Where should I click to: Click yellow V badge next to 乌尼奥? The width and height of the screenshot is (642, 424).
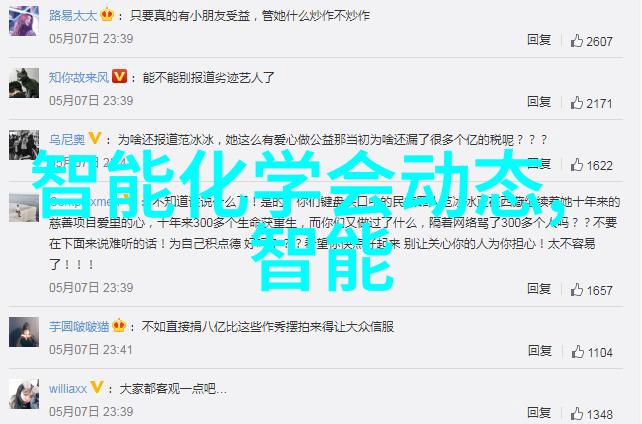click(x=95, y=138)
